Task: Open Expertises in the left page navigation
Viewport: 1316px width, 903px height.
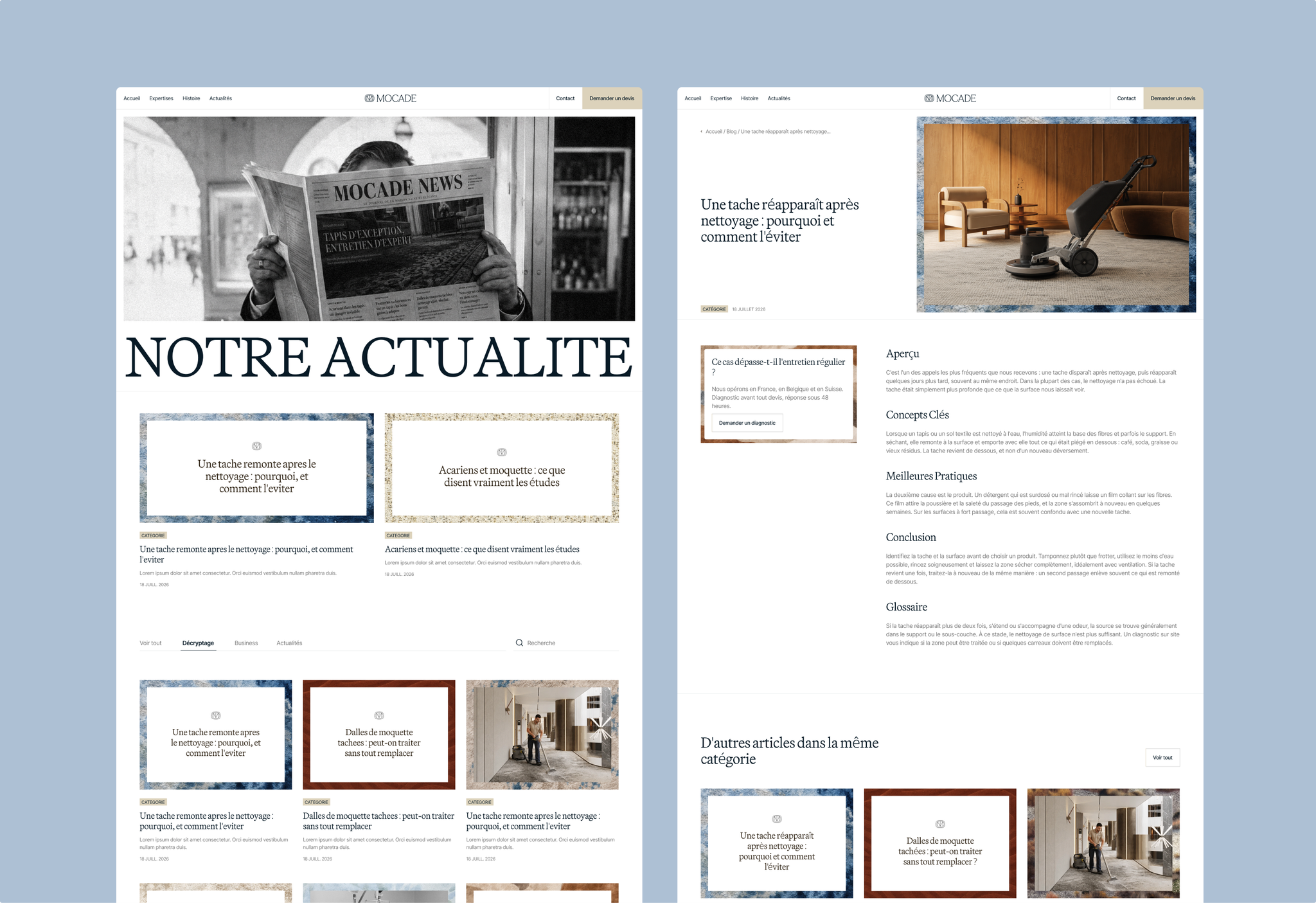Action: click(x=161, y=98)
